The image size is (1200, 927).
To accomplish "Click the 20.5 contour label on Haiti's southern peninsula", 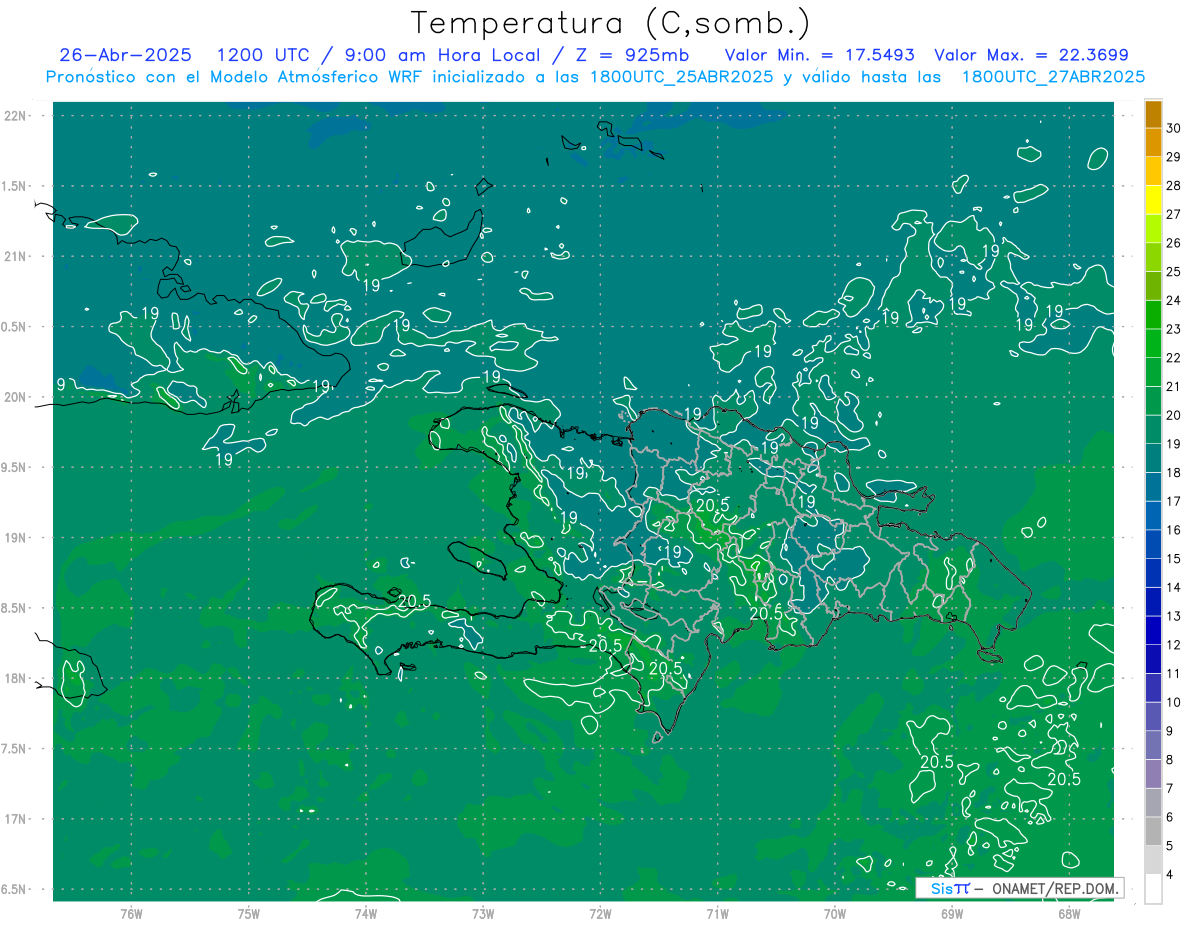I will [x=414, y=601].
